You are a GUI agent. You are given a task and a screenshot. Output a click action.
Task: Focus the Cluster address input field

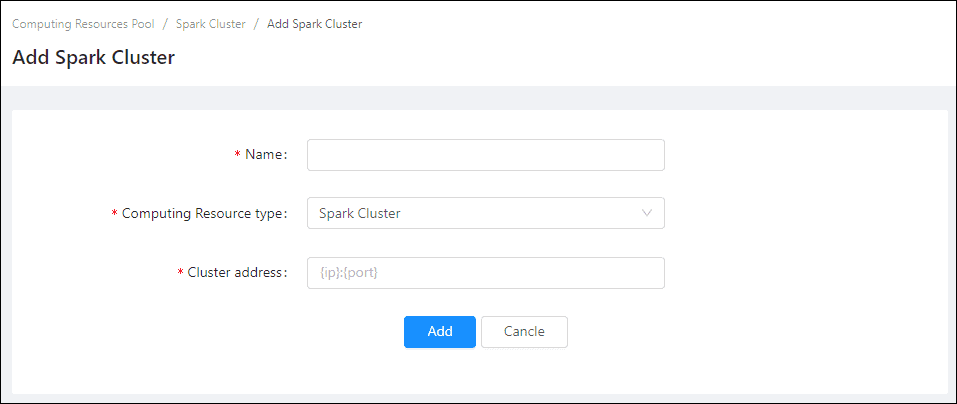click(x=485, y=273)
